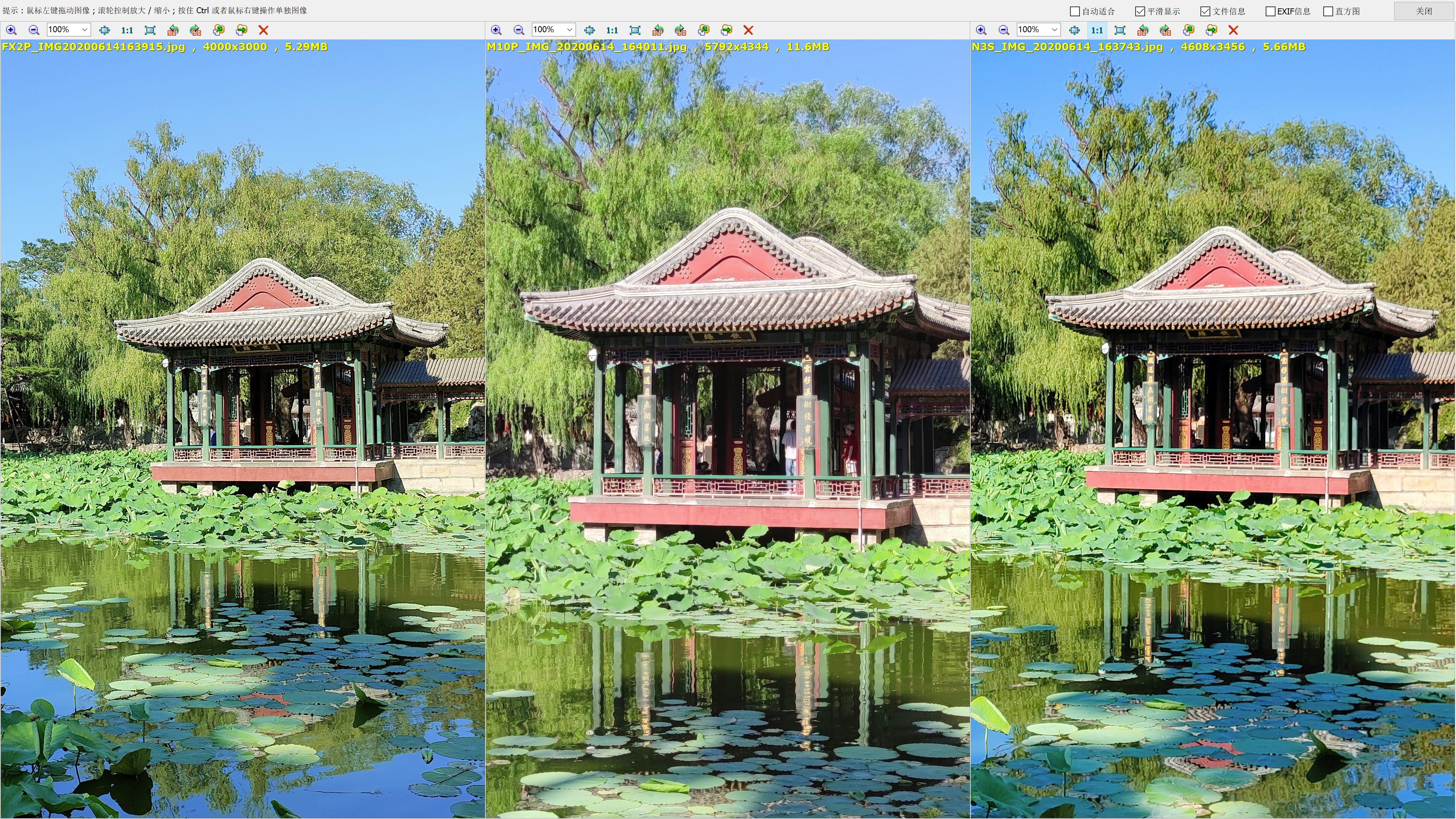Move the N3S image to a folder
The image size is (1456, 819).
1211,30
